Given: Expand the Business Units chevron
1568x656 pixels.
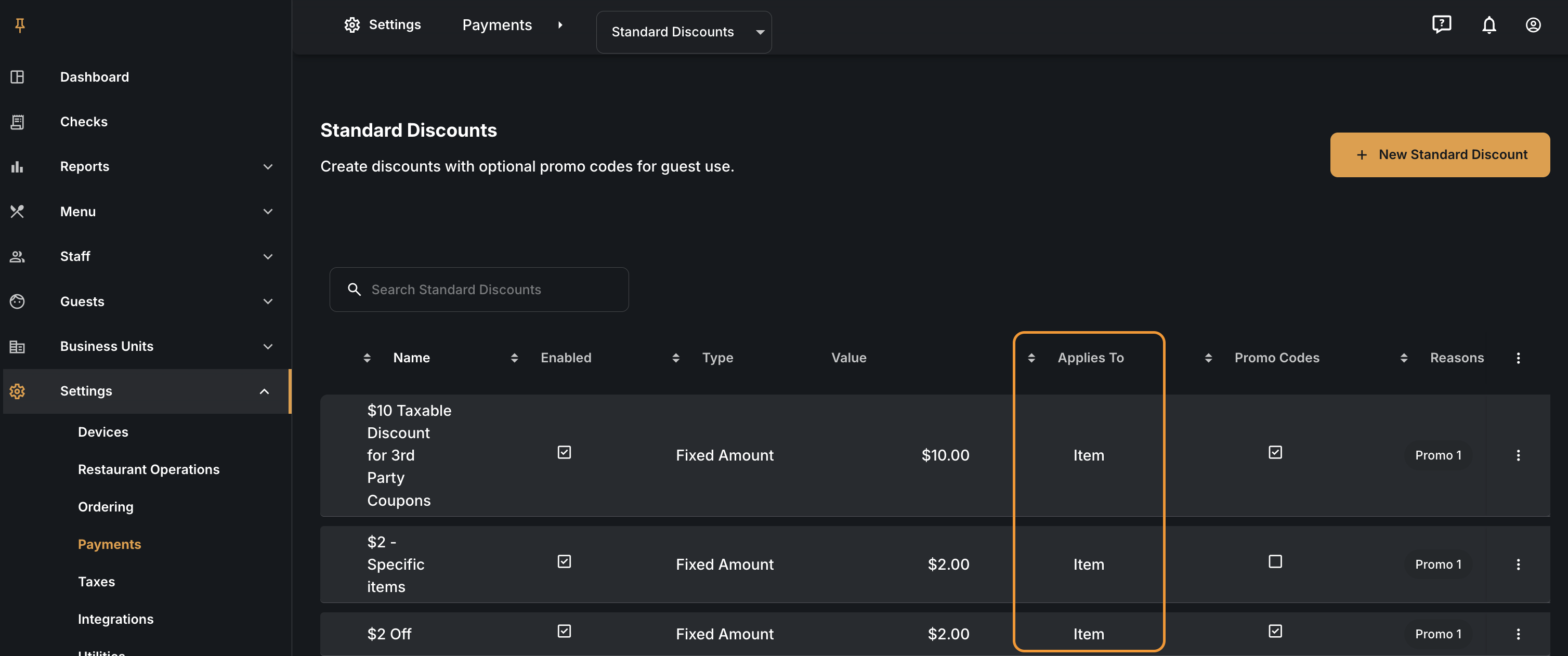Looking at the screenshot, I should click(268, 346).
